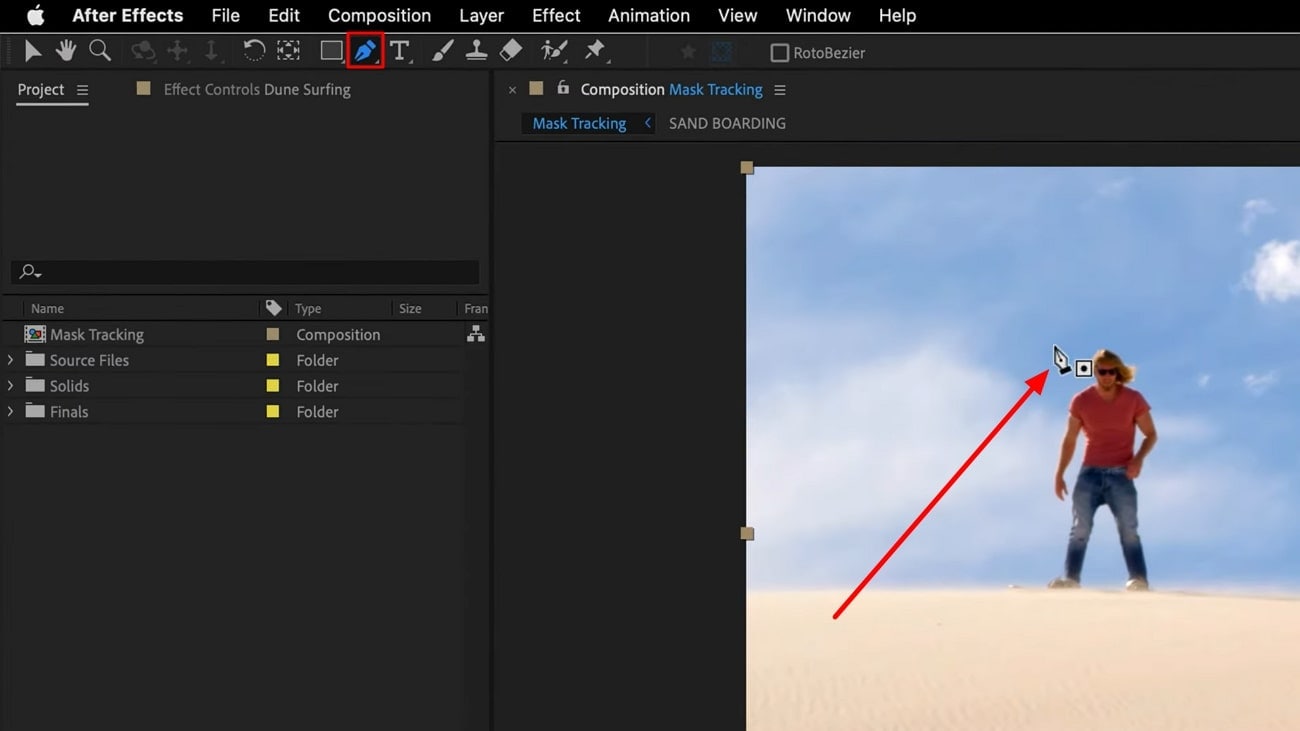
Task: Select the Mask Tracking breadcrumb tab
Action: pyautogui.click(x=579, y=123)
